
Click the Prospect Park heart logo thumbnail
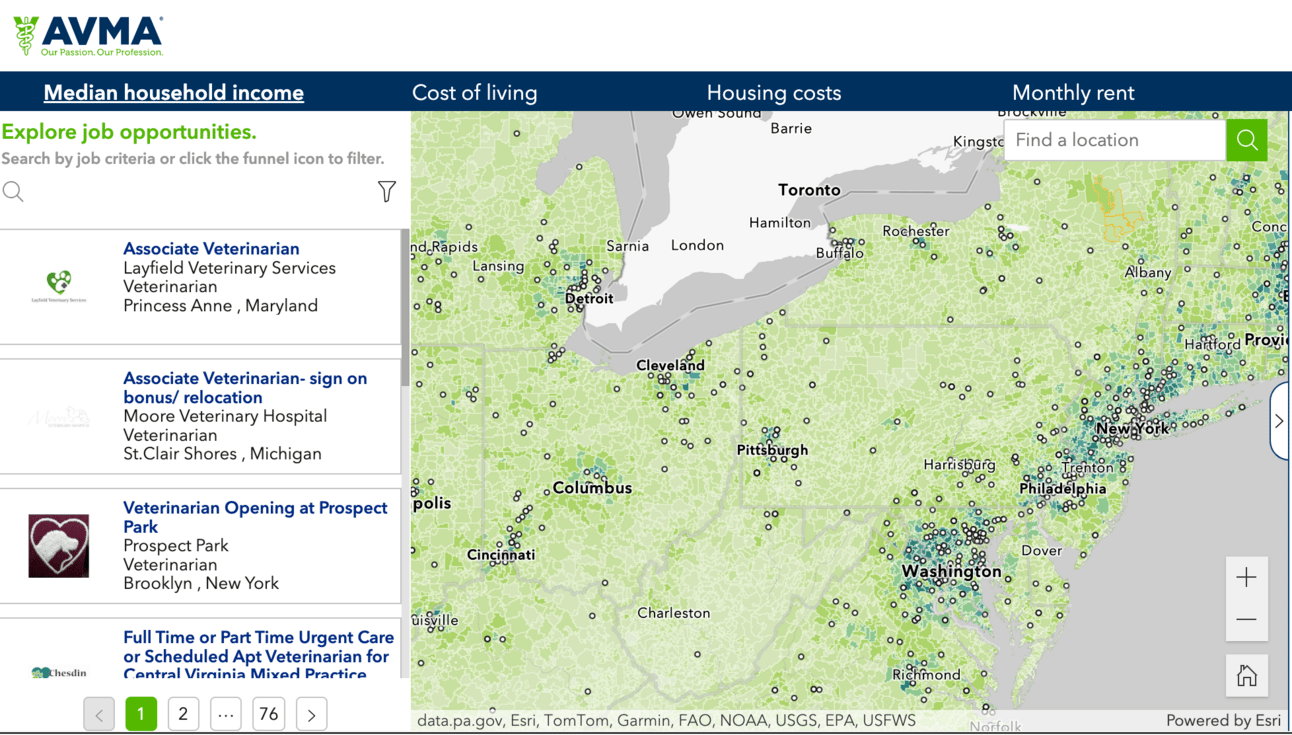pos(59,546)
